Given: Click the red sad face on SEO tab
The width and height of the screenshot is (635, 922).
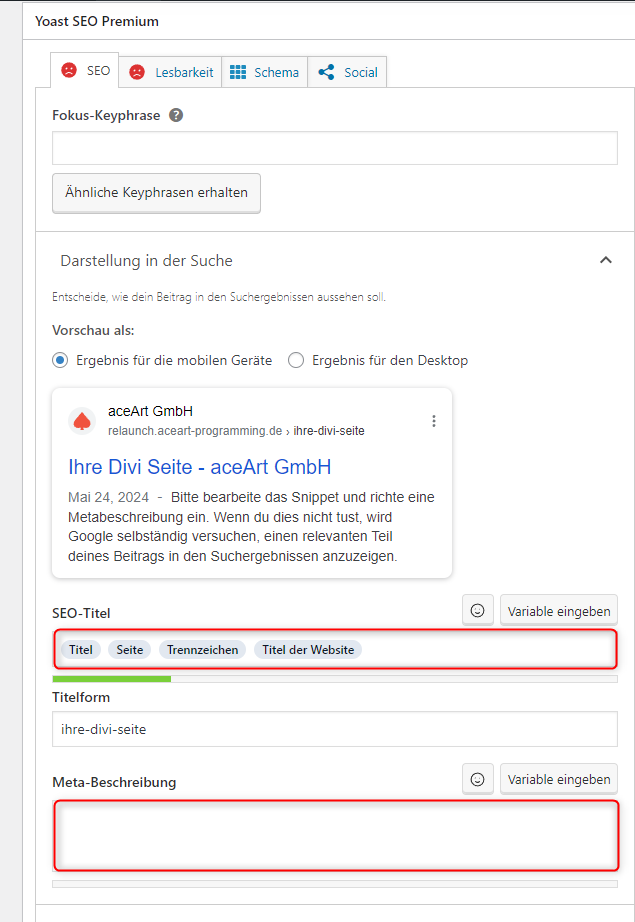Looking at the screenshot, I should pos(68,71).
